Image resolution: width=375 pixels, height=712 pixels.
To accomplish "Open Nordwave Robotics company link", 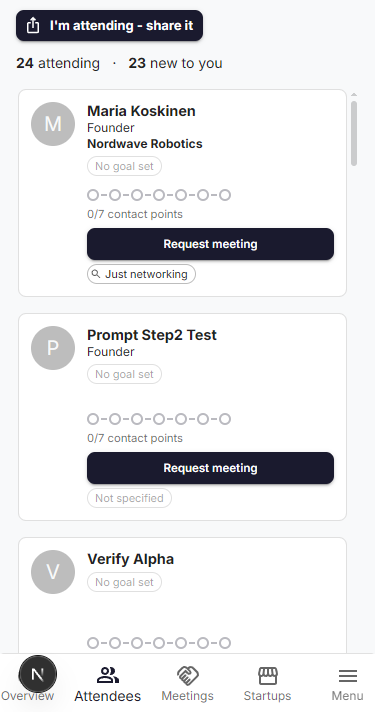I will pos(145,143).
